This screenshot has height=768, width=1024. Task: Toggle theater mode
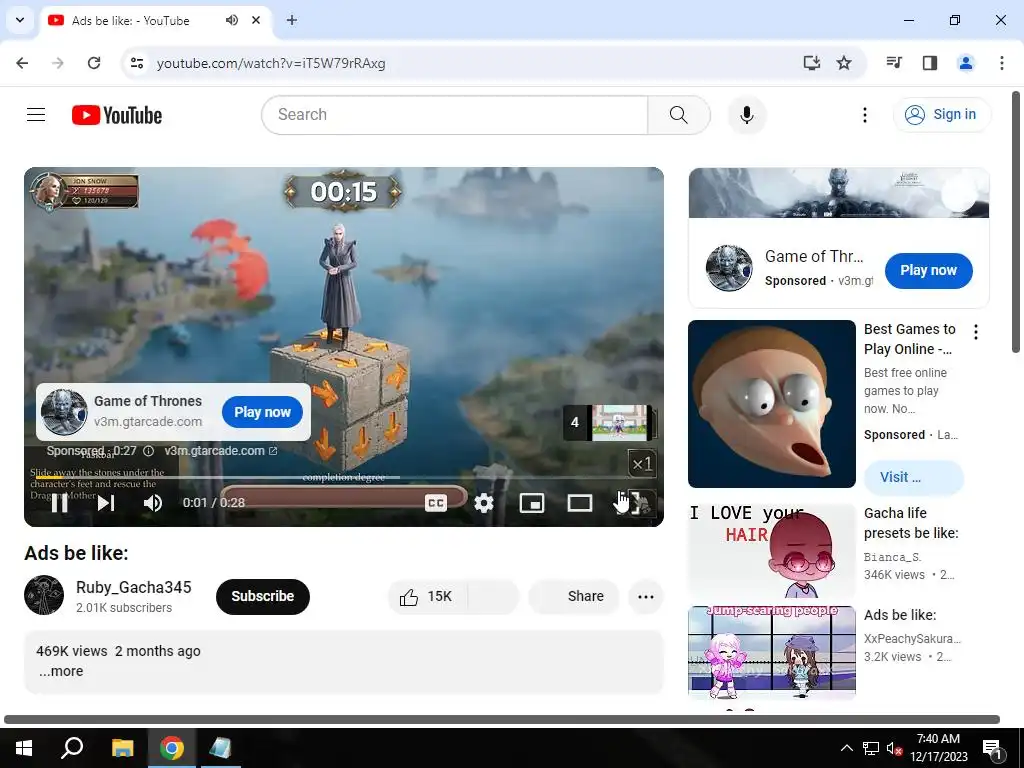pos(580,503)
